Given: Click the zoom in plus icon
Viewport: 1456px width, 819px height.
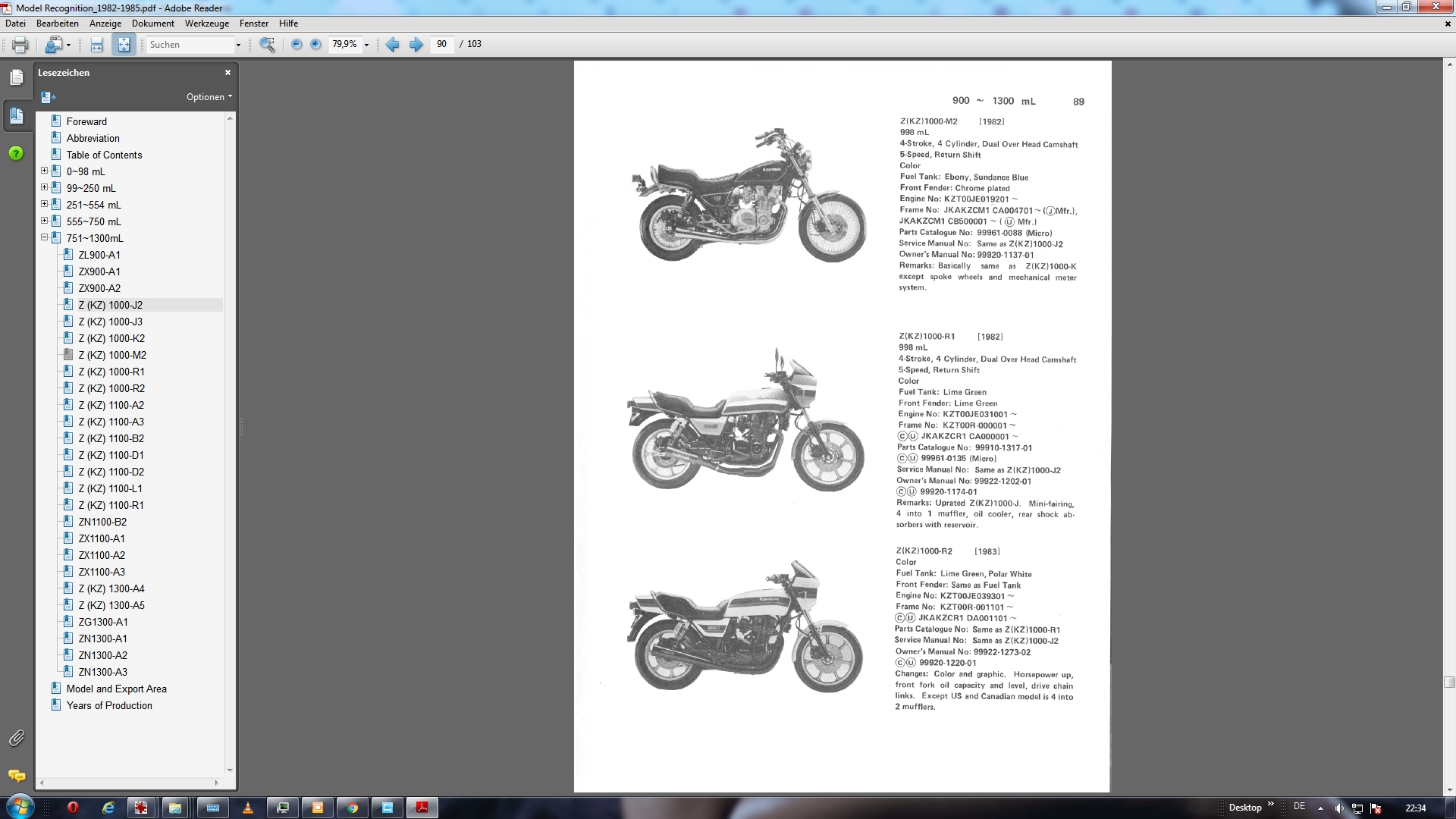Looking at the screenshot, I should pos(316,45).
